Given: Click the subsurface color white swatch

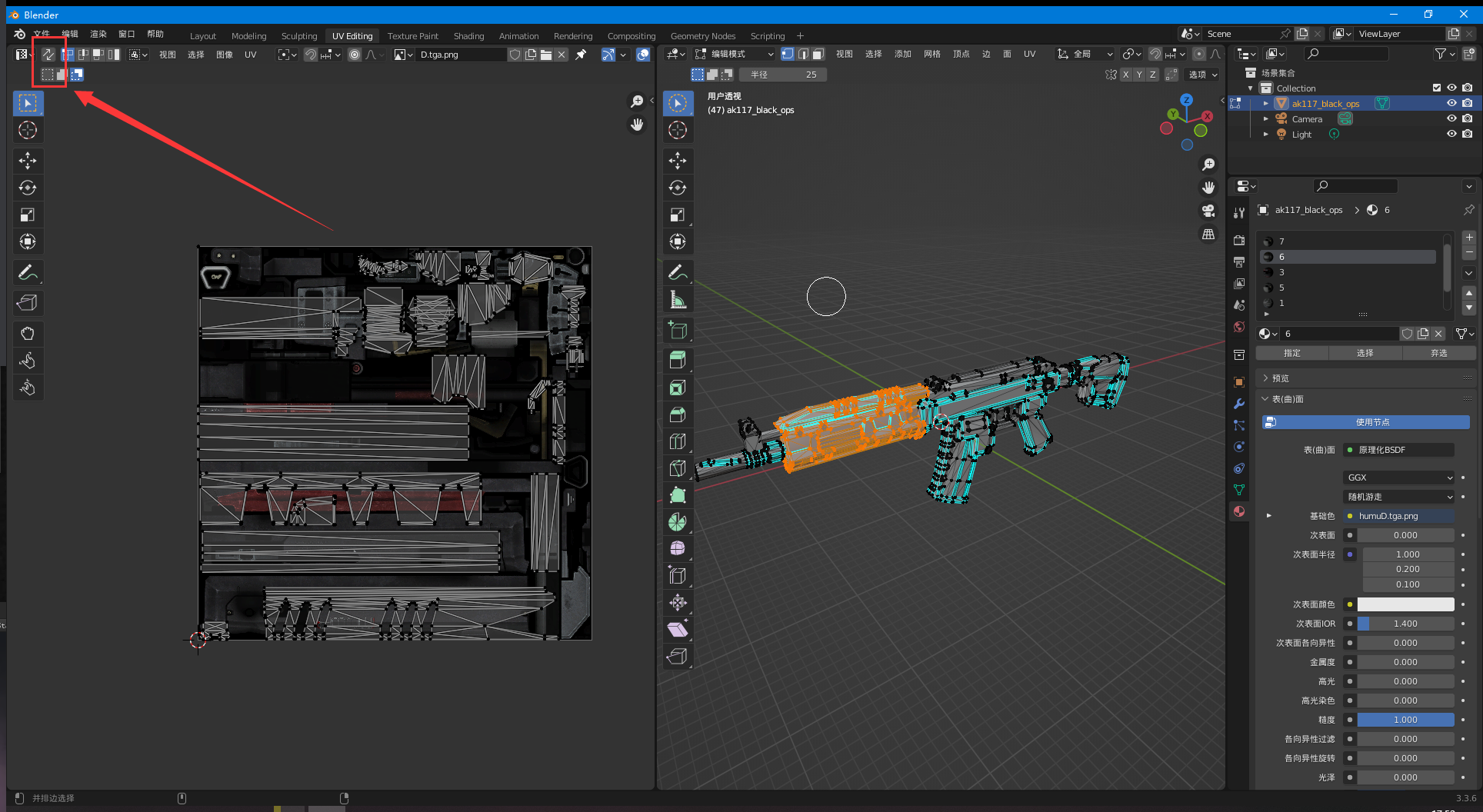Looking at the screenshot, I should 1405,604.
